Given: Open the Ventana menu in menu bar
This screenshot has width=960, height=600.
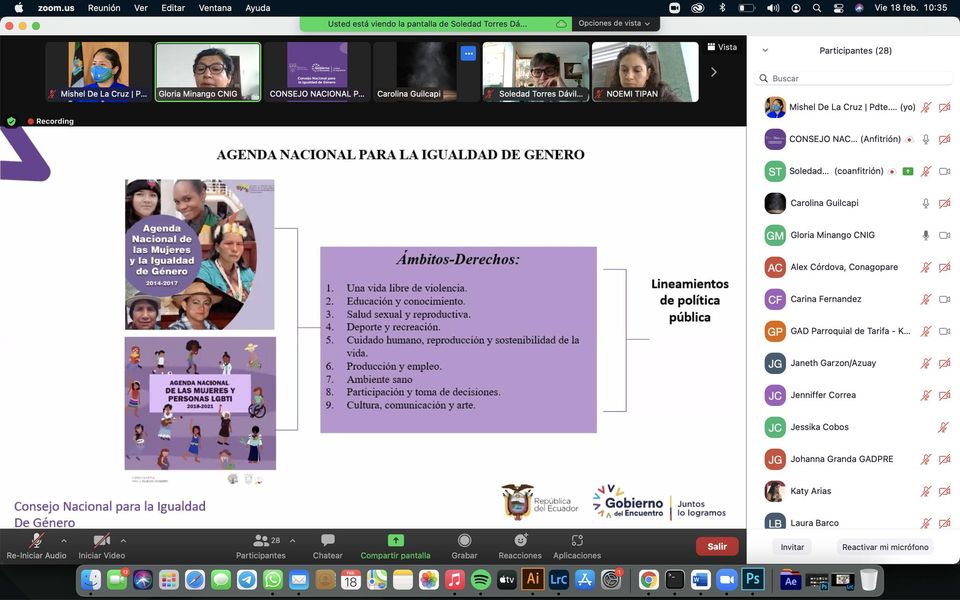Looking at the screenshot, I should pos(215,8).
